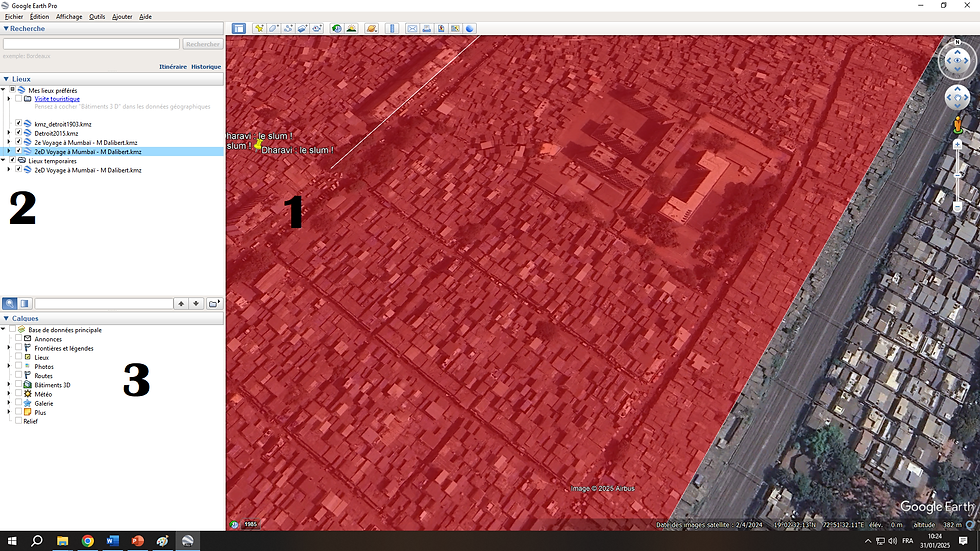Viewport: 980px width, 551px height.
Task: Click the Print icon
Action: point(426,28)
